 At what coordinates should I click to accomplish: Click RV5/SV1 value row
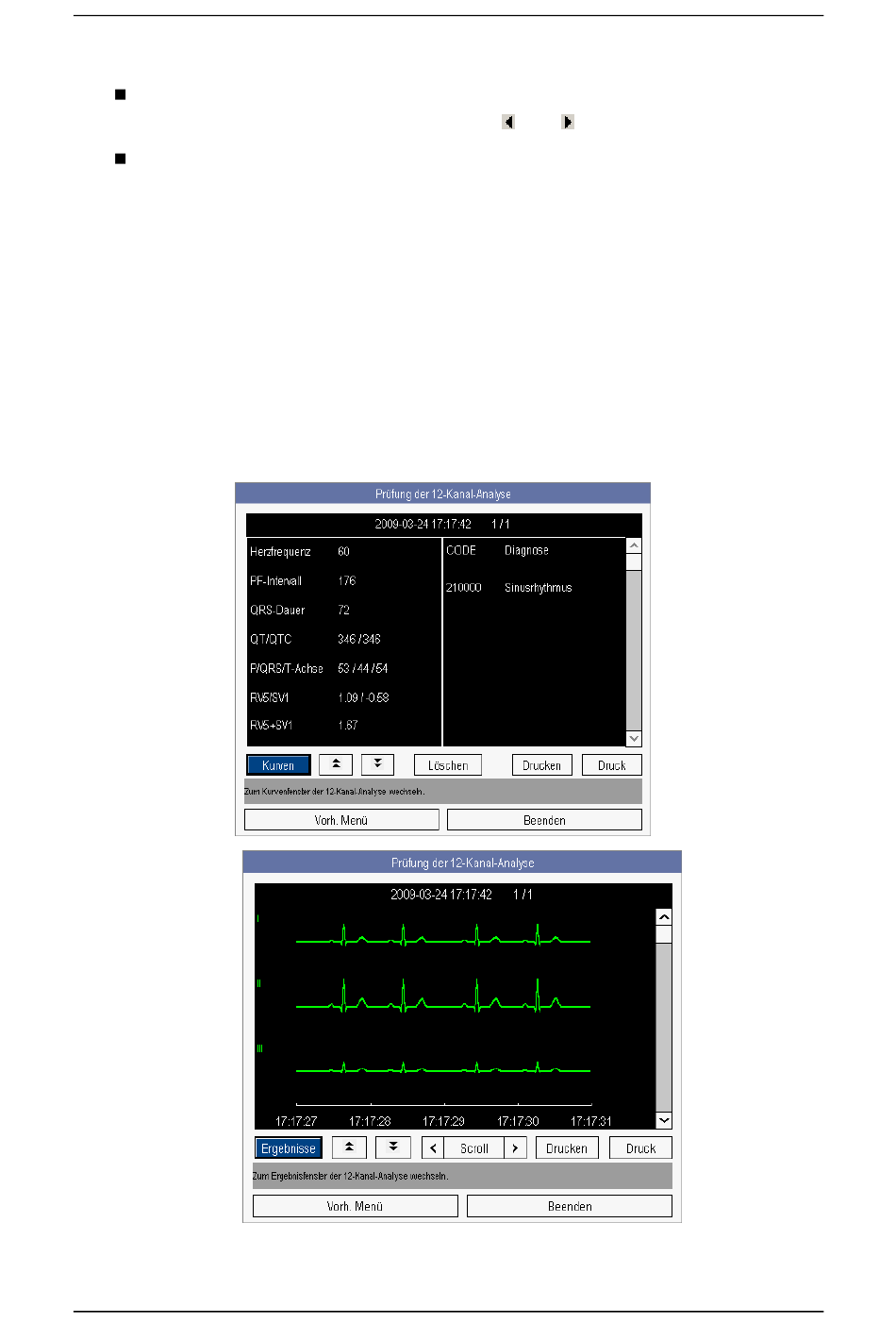(320, 697)
